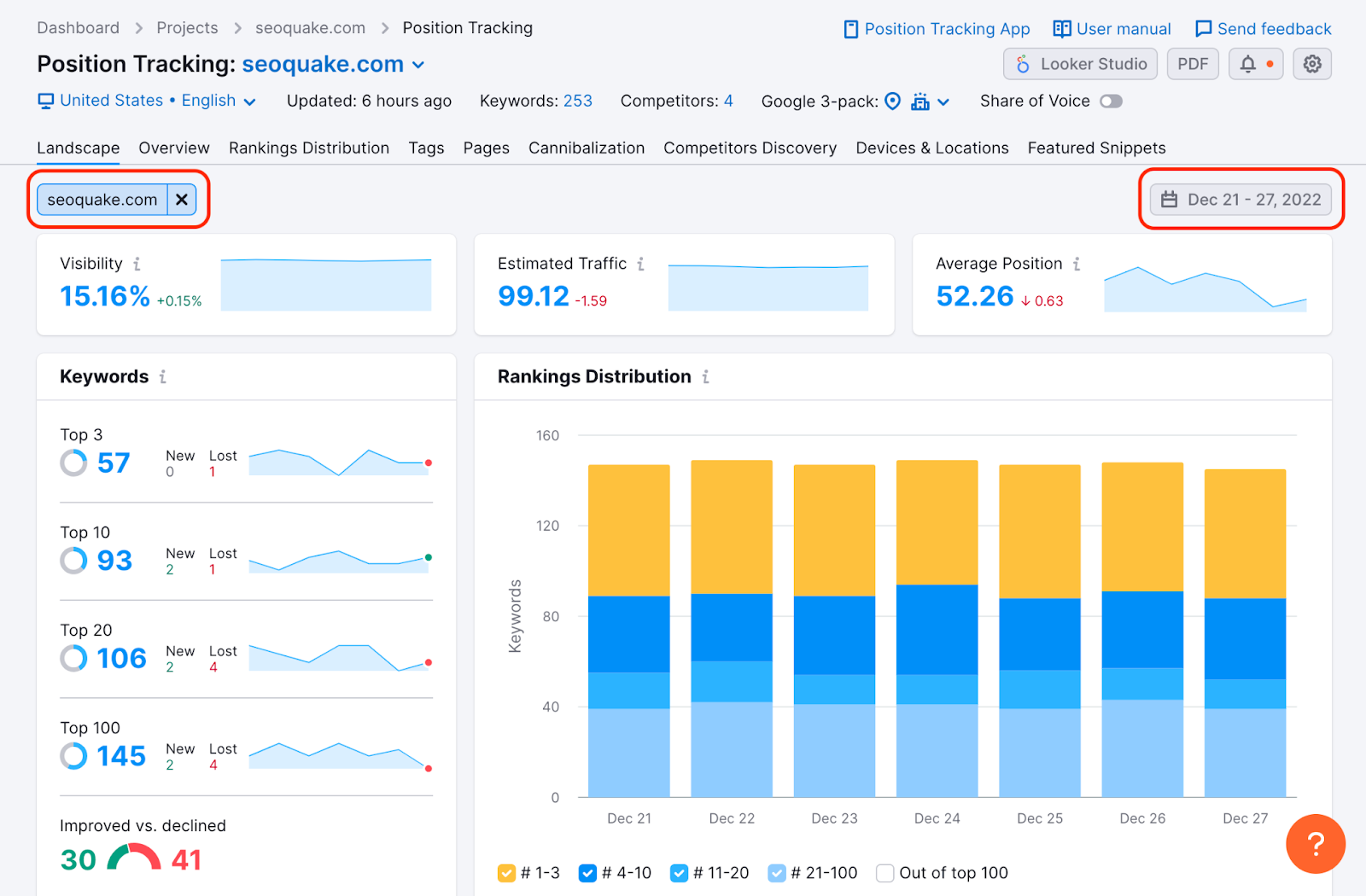Click Keywords count 253
The height and width of the screenshot is (896, 1366).
pos(577,101)
